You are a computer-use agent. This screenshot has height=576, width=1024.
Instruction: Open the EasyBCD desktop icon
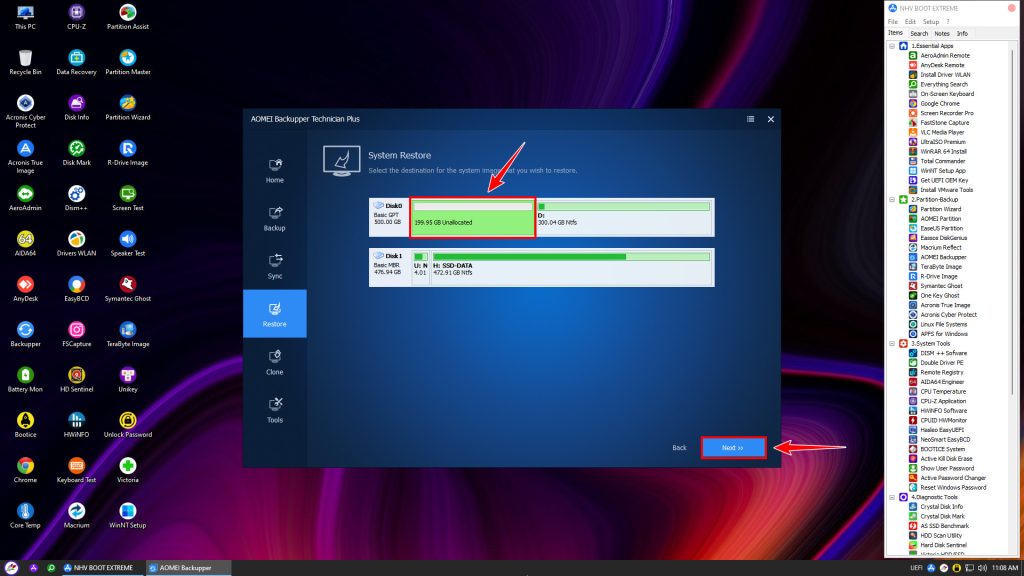coord(76,289)
